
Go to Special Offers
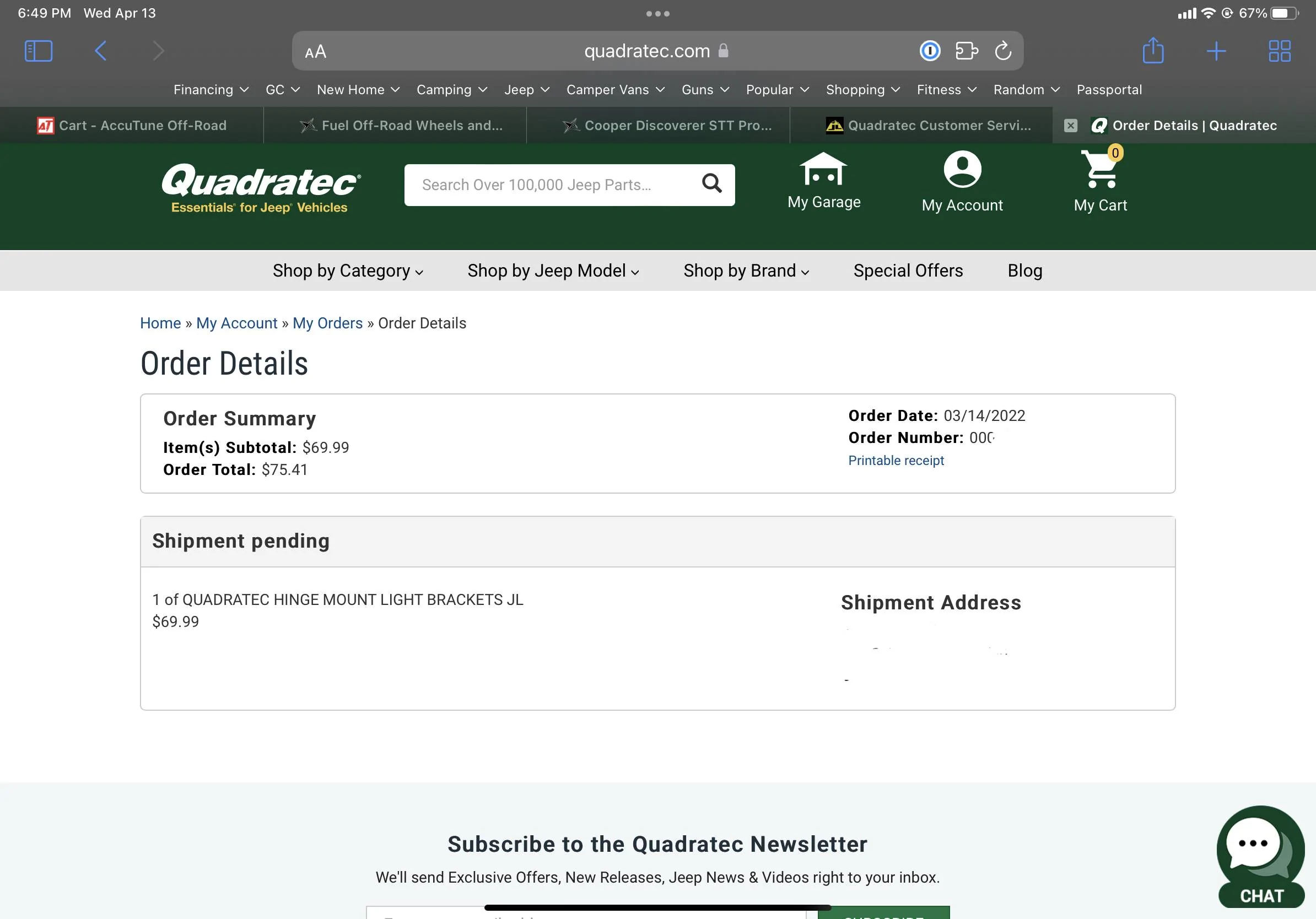coord(908,271)
